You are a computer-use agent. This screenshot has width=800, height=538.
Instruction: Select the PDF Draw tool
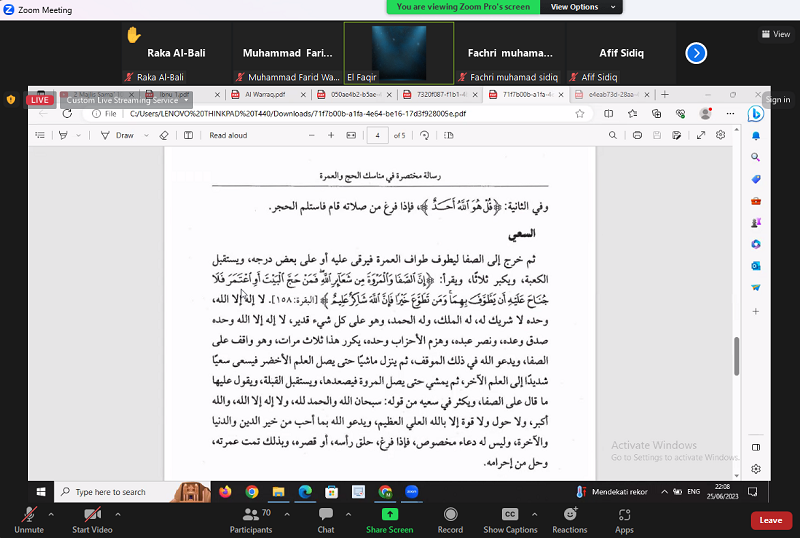coord(117,135)
